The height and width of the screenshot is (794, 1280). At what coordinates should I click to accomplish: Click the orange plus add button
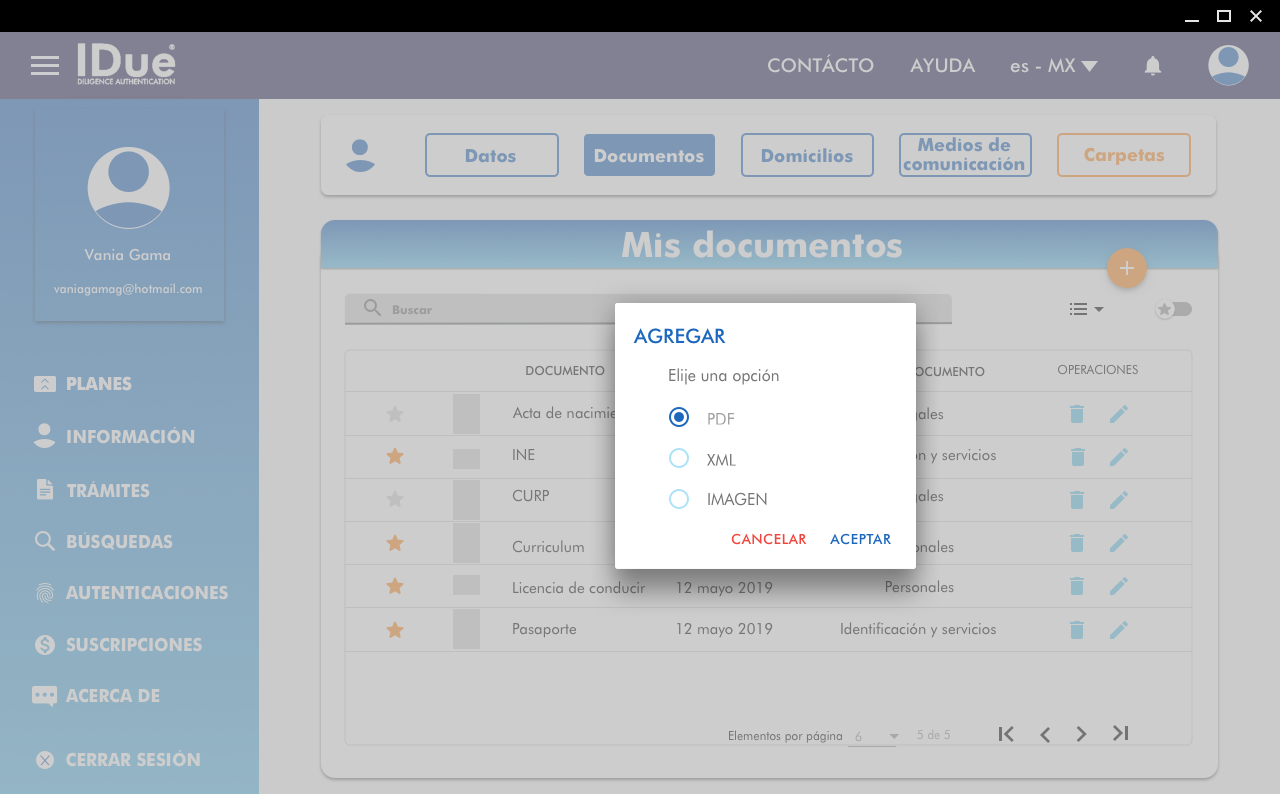1126,268
